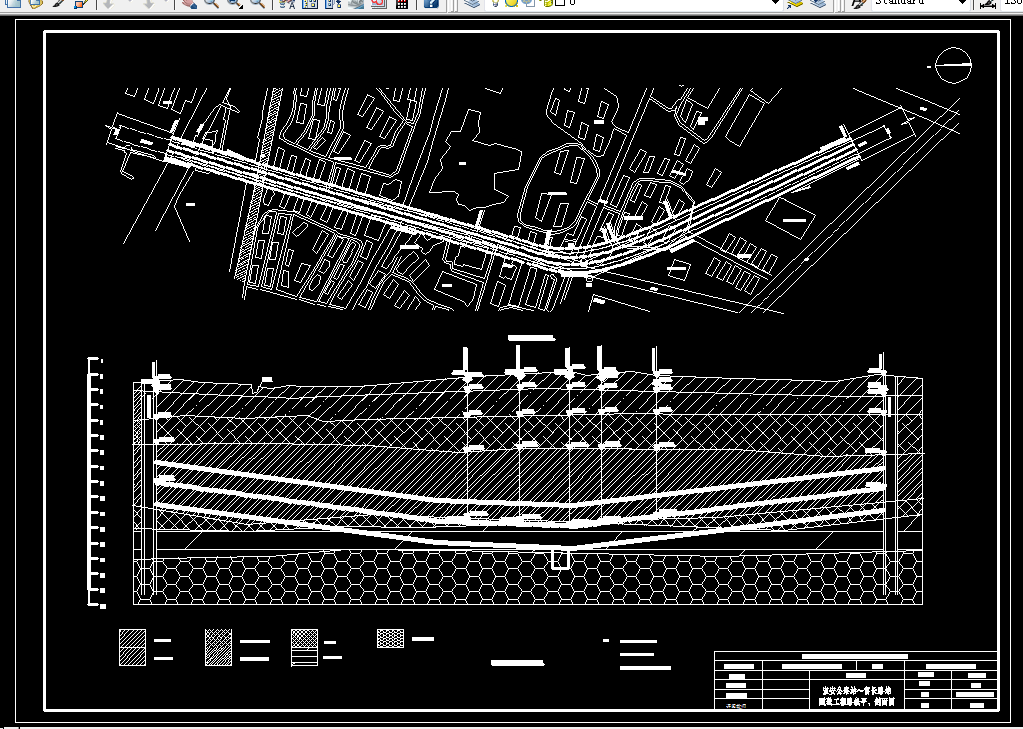1023x729 pixels.
Task: Open the Block Editor tool
Action: coord(80,3)
